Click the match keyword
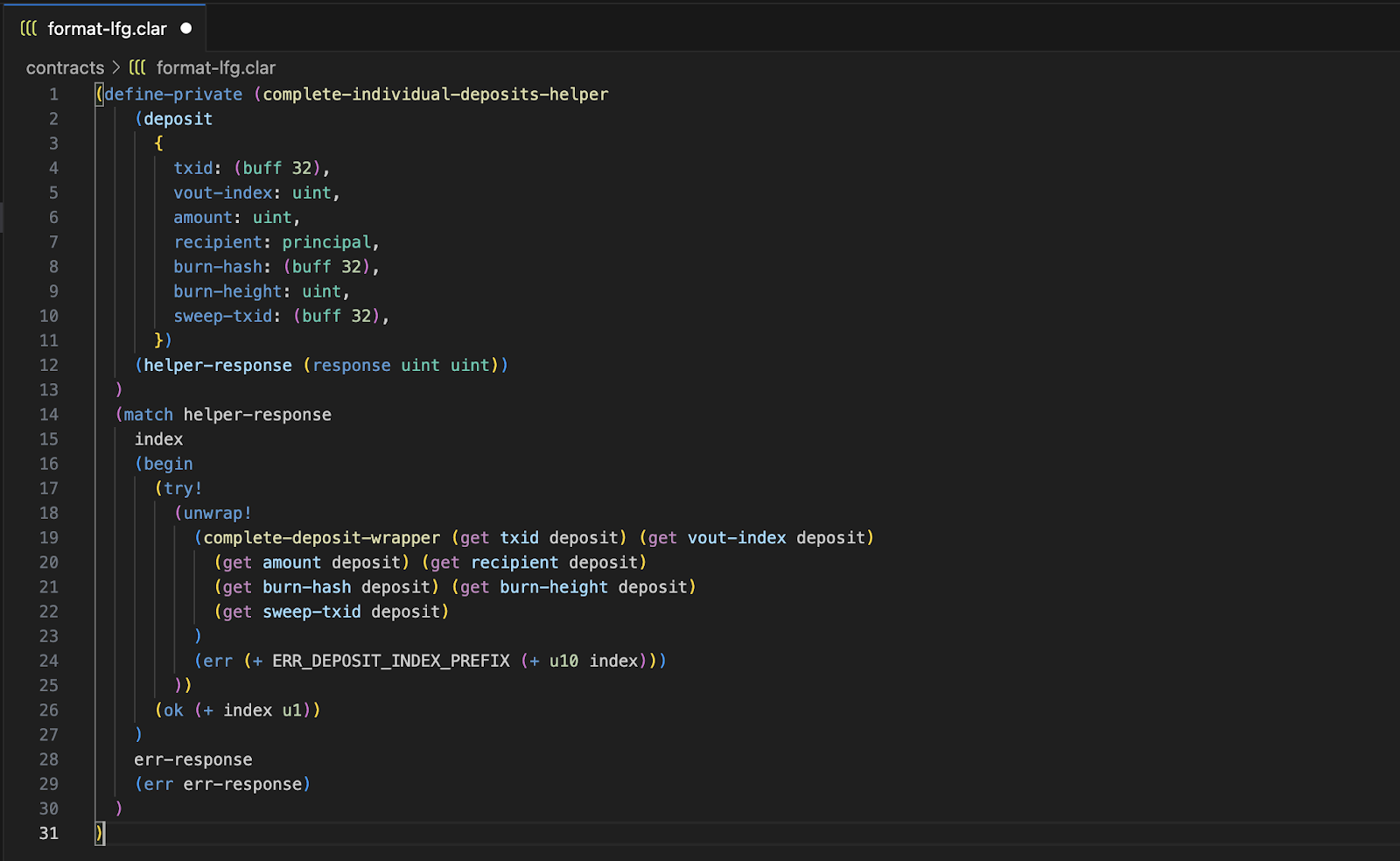Viewport: 1400px width, 861px height. [149, 415]
